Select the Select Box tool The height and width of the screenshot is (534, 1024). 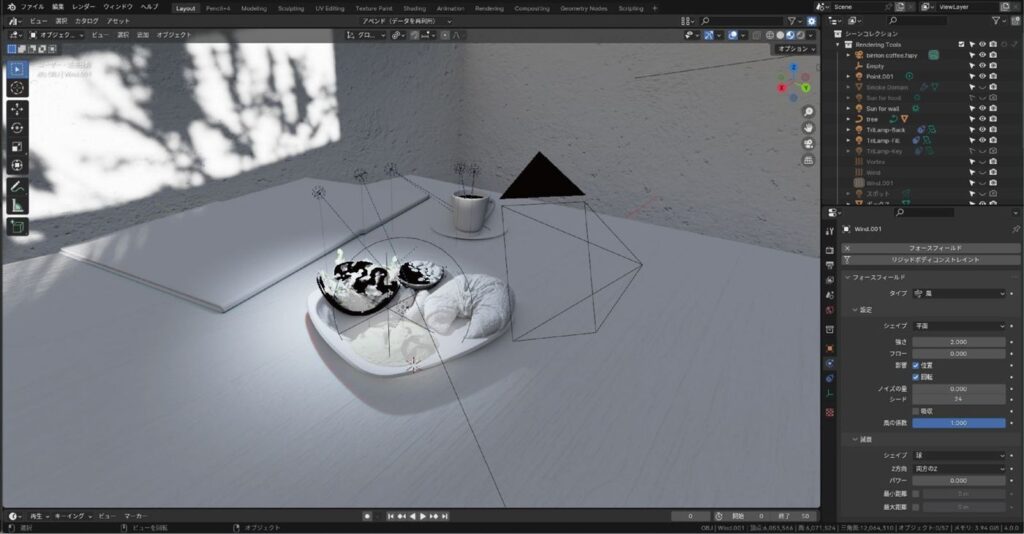[x=17, y=69]
